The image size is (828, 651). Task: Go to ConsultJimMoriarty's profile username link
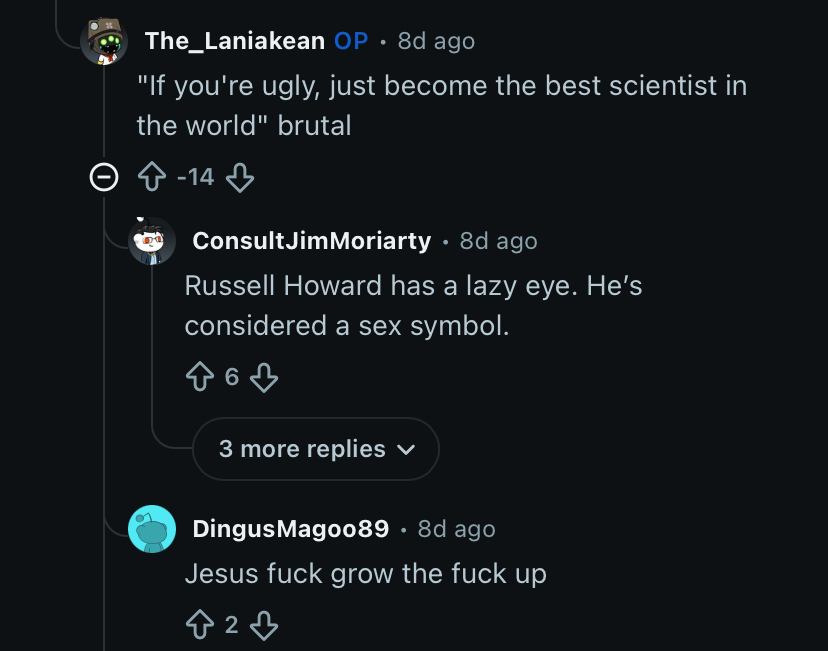pyautogui.click(x=311, y=241)
